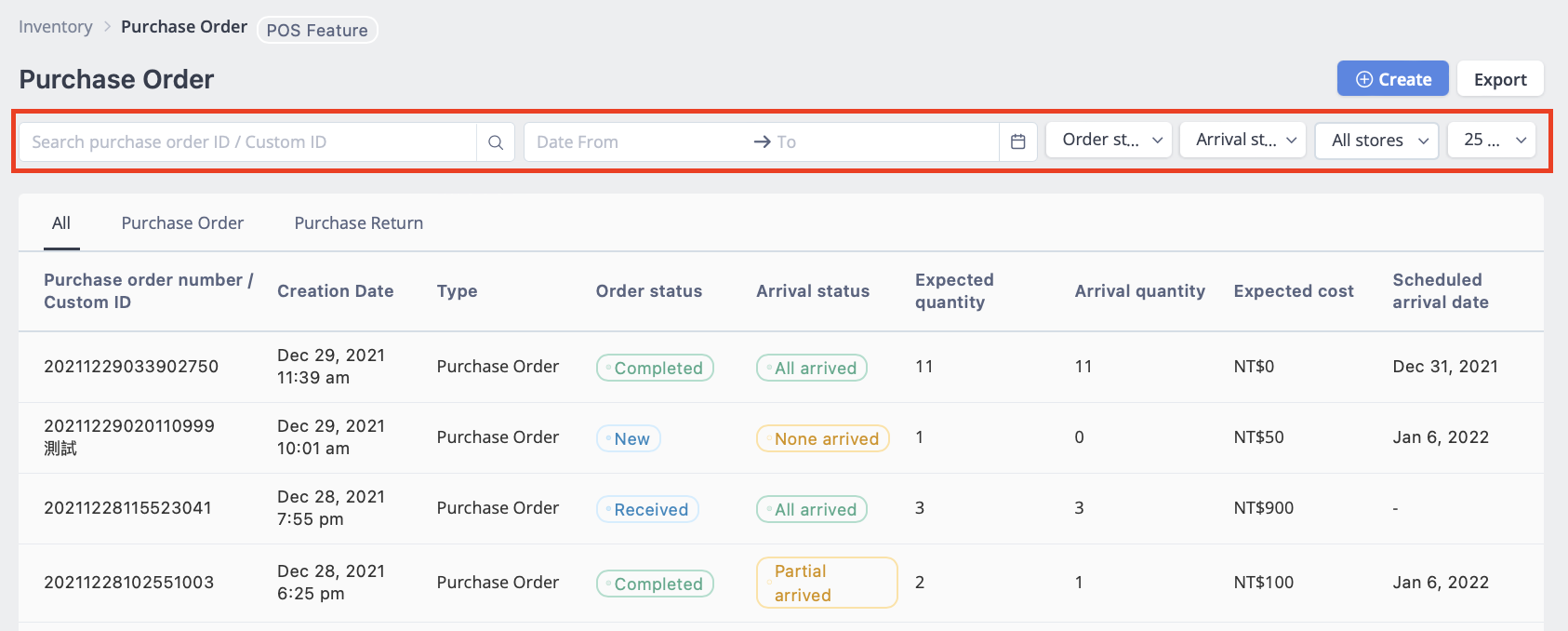Click Dec 28, 2021 7:55 pm creation date
The height and width of the screenshot is (631, 1568).
[x=331, y=508]
